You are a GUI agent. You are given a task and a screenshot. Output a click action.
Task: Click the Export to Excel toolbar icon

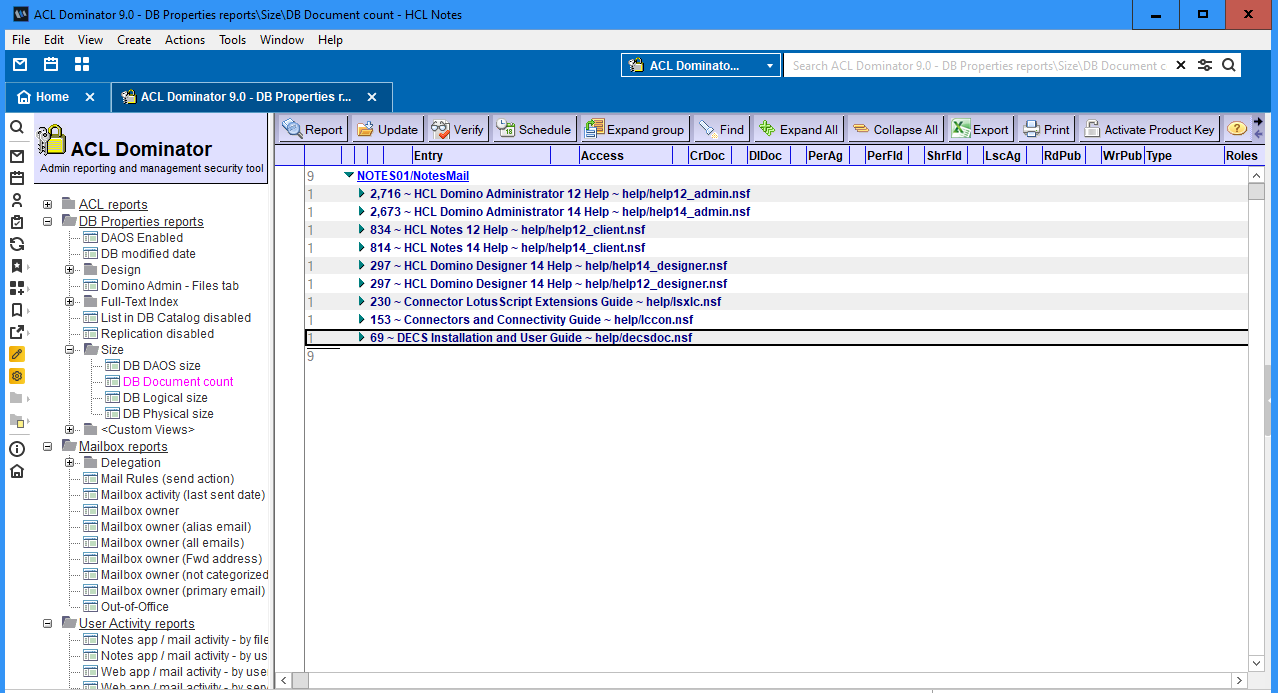point(980,129)
